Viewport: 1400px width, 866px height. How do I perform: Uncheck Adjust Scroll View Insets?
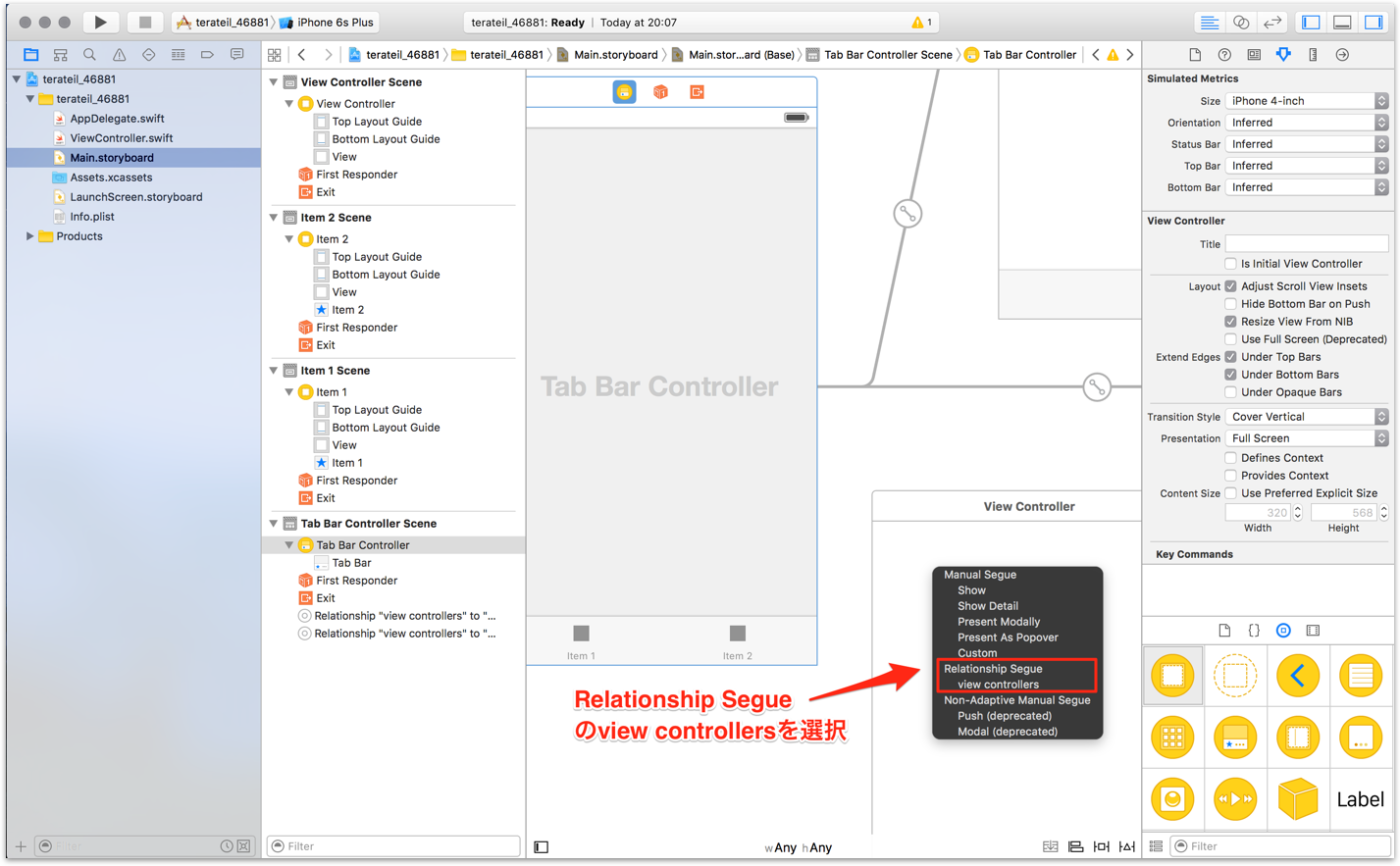pyautogui.click(x=1230, y=286)
